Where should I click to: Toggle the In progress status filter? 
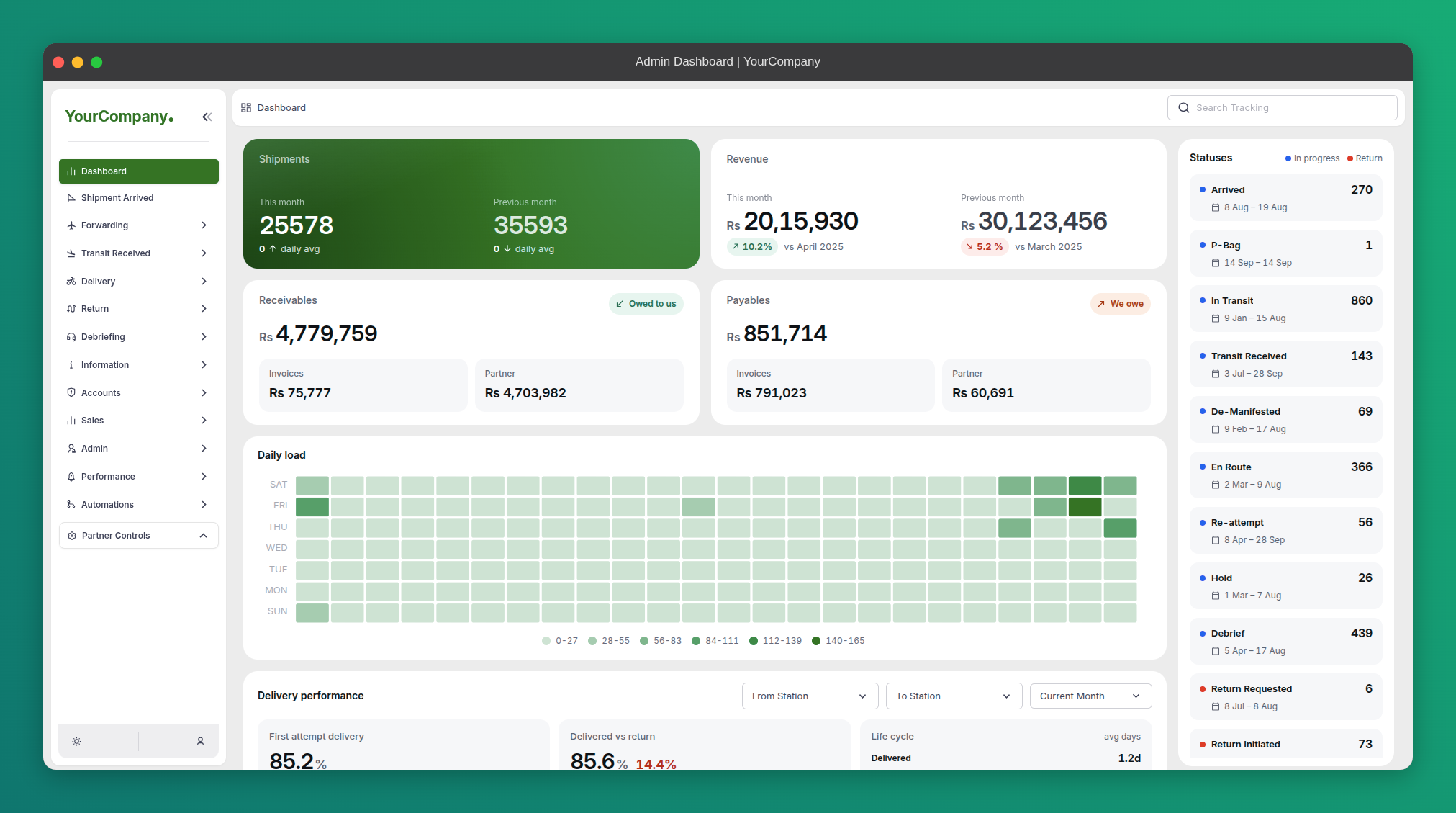(1312, 158)
